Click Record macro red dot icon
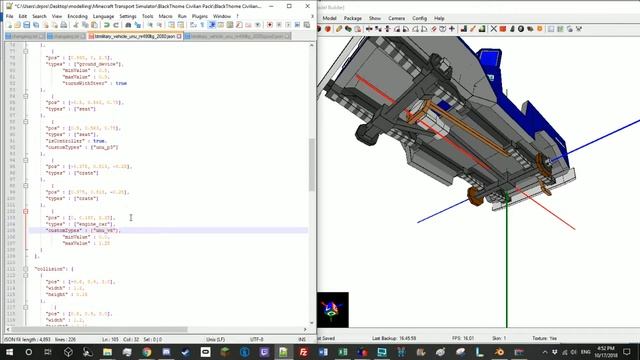640x360 pixels. [270, 25]
